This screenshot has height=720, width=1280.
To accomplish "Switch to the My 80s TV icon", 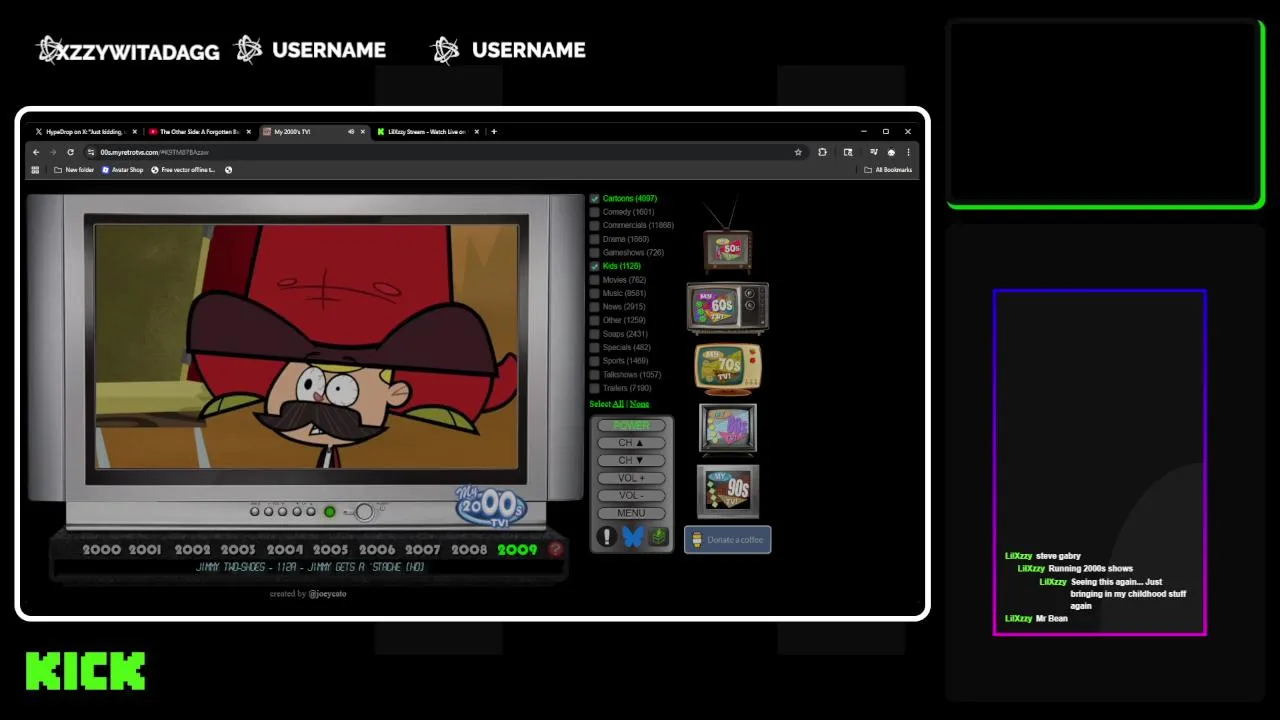I will pyautogui.click(x=727, y=429).
